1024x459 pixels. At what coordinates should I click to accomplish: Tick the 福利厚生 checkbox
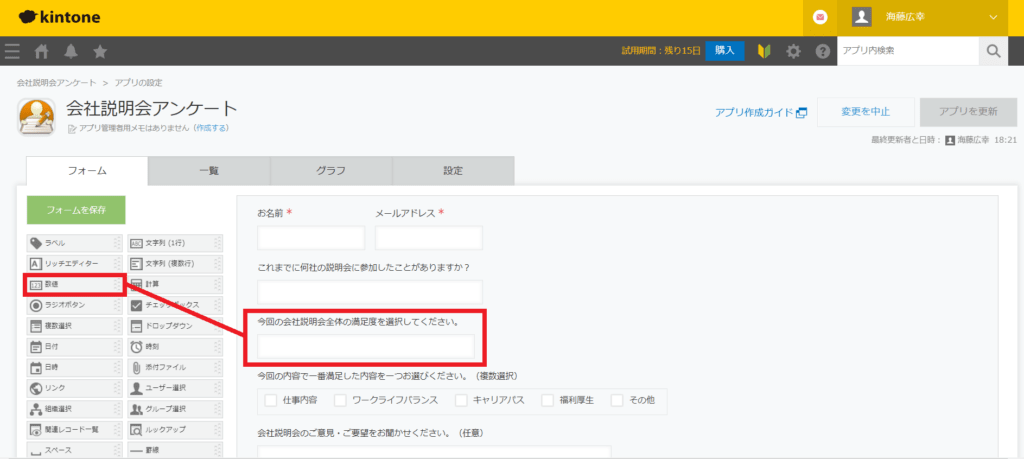tap(547, 400)
